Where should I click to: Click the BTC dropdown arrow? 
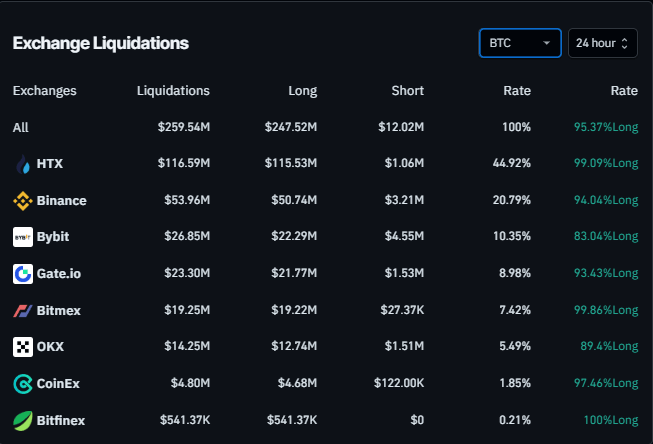click(x=546, y=43)
